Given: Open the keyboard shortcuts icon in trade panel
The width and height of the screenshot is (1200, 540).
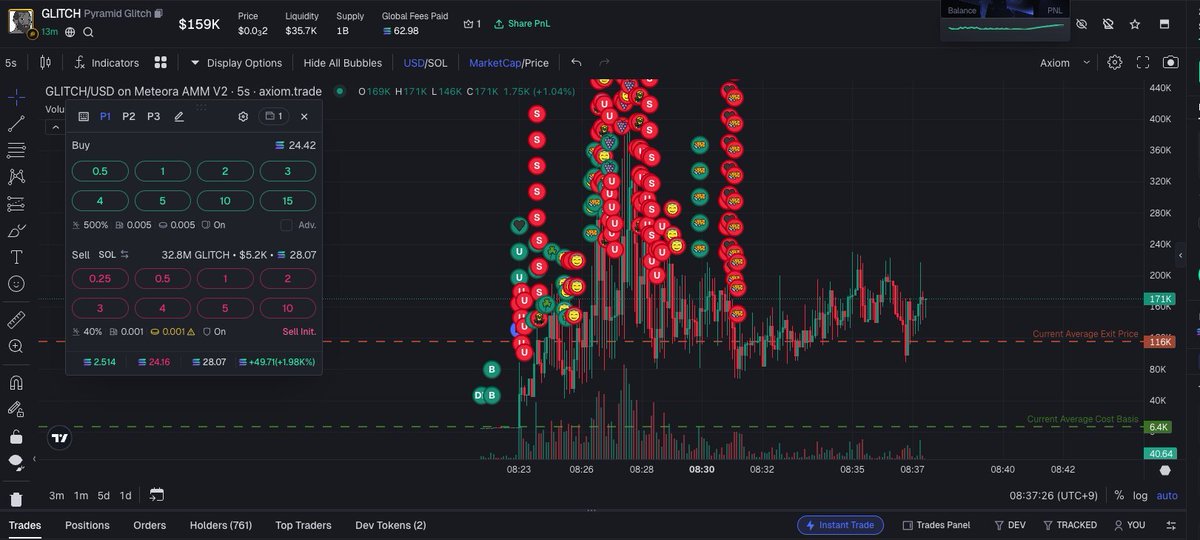Looking at the screenshot, I should [84, 116].
